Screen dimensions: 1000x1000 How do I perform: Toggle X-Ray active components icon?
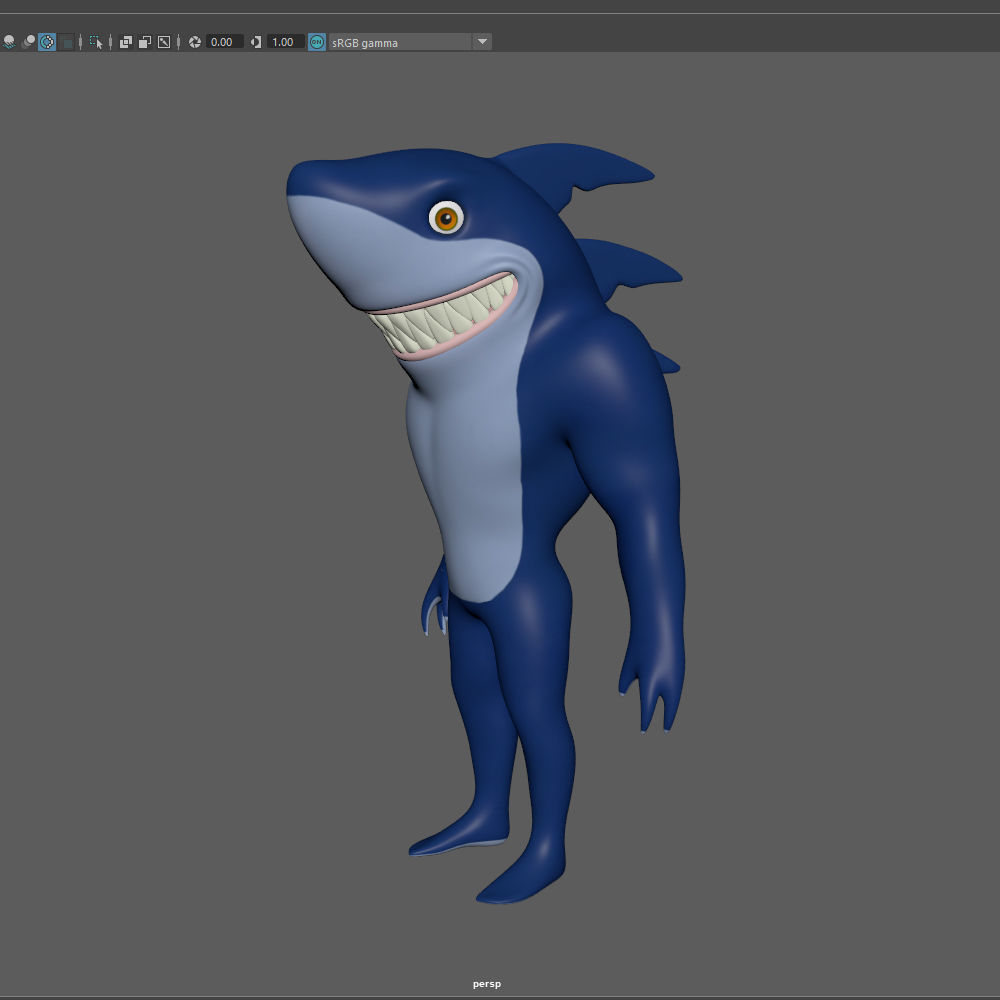click(x=145, y=42)
